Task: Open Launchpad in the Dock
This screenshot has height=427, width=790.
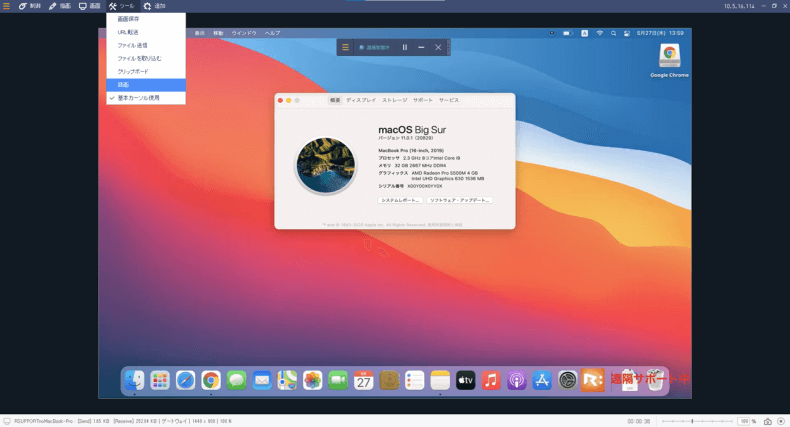Action: [x=160, y=381]
